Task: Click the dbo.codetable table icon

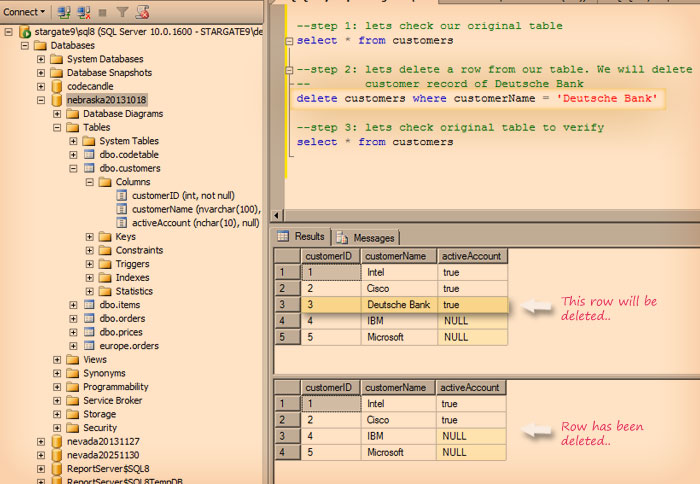Action: click(89, 154)
